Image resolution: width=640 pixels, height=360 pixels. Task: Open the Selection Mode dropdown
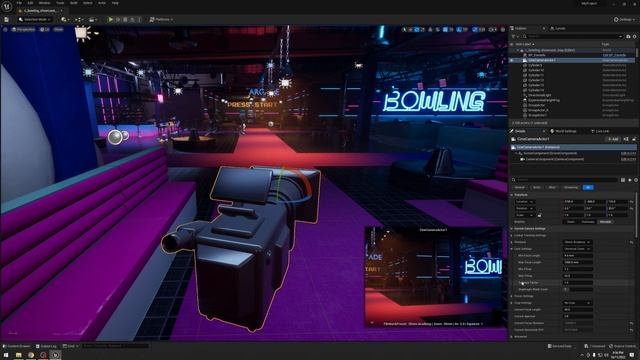(x=35, y=20)
